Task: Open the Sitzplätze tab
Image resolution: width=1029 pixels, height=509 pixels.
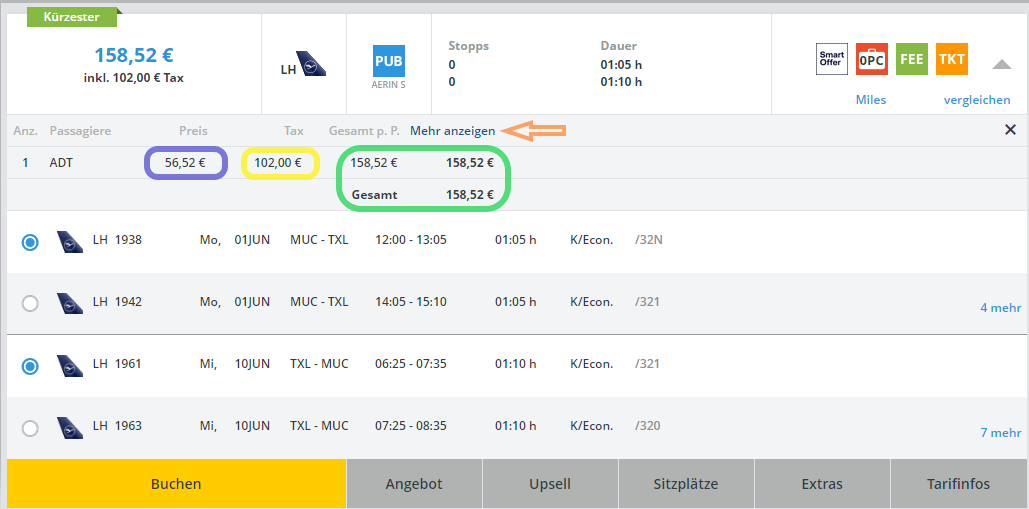Action: tap(685, 484)
